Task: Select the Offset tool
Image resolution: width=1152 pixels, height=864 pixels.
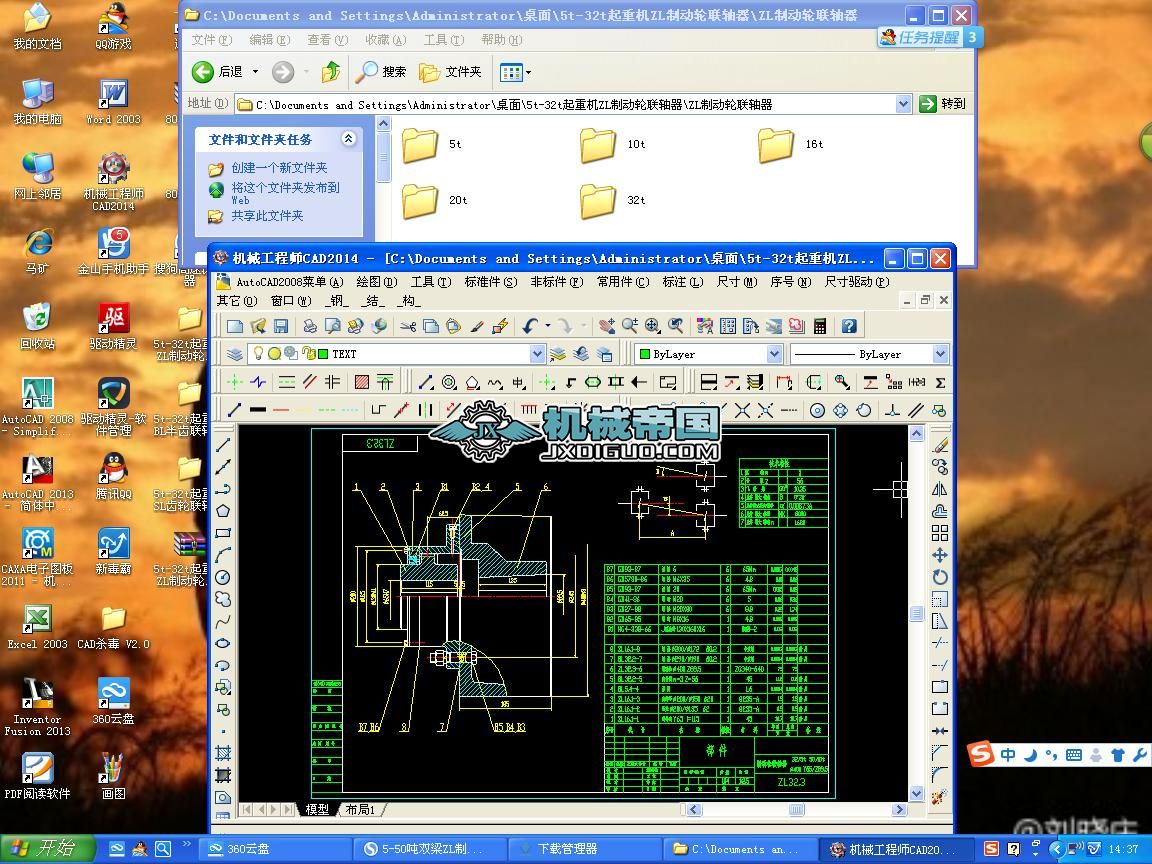Action: [x=940, y=511]
